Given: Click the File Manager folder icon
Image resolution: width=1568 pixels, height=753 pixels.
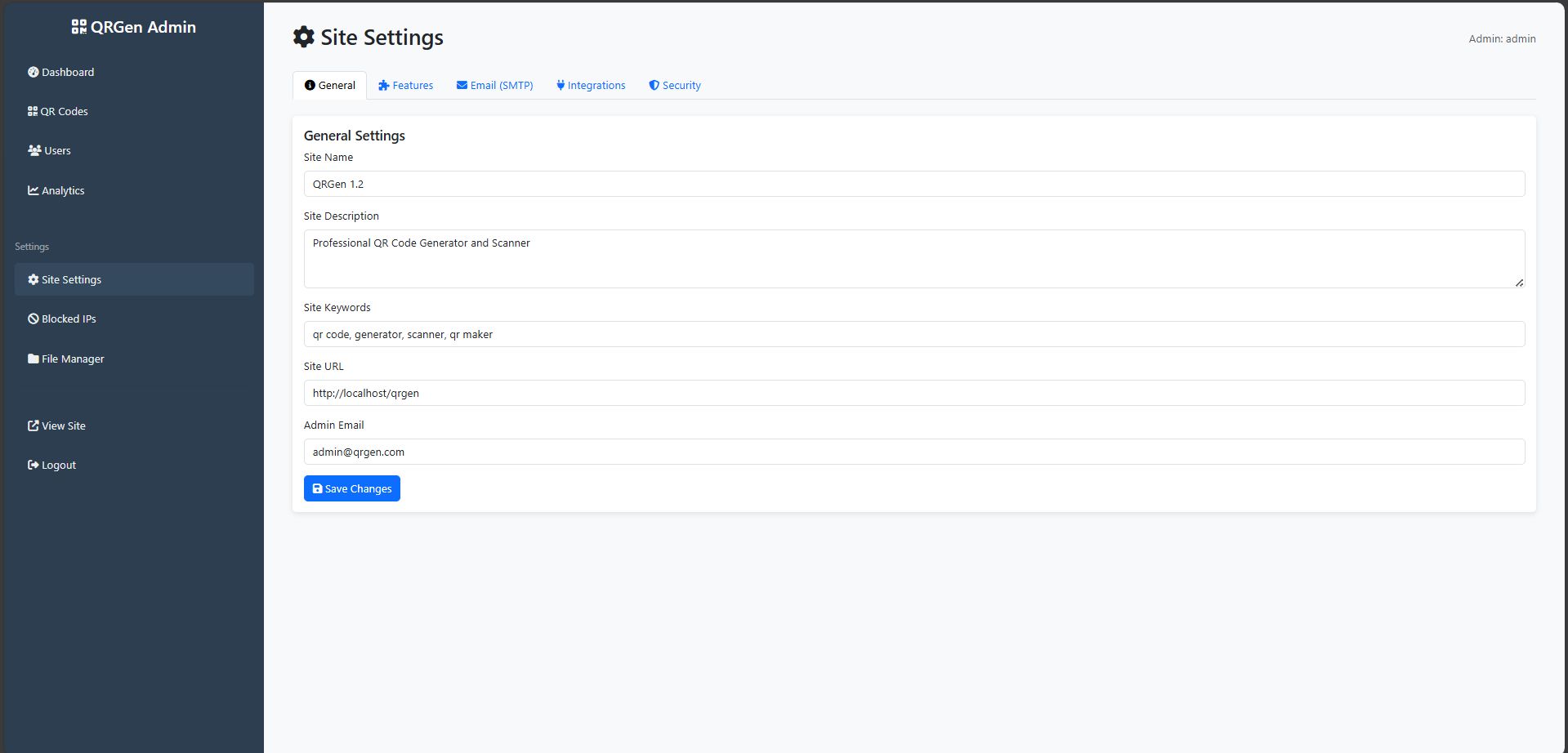Looking at the screenshot, I should (34, 359).
